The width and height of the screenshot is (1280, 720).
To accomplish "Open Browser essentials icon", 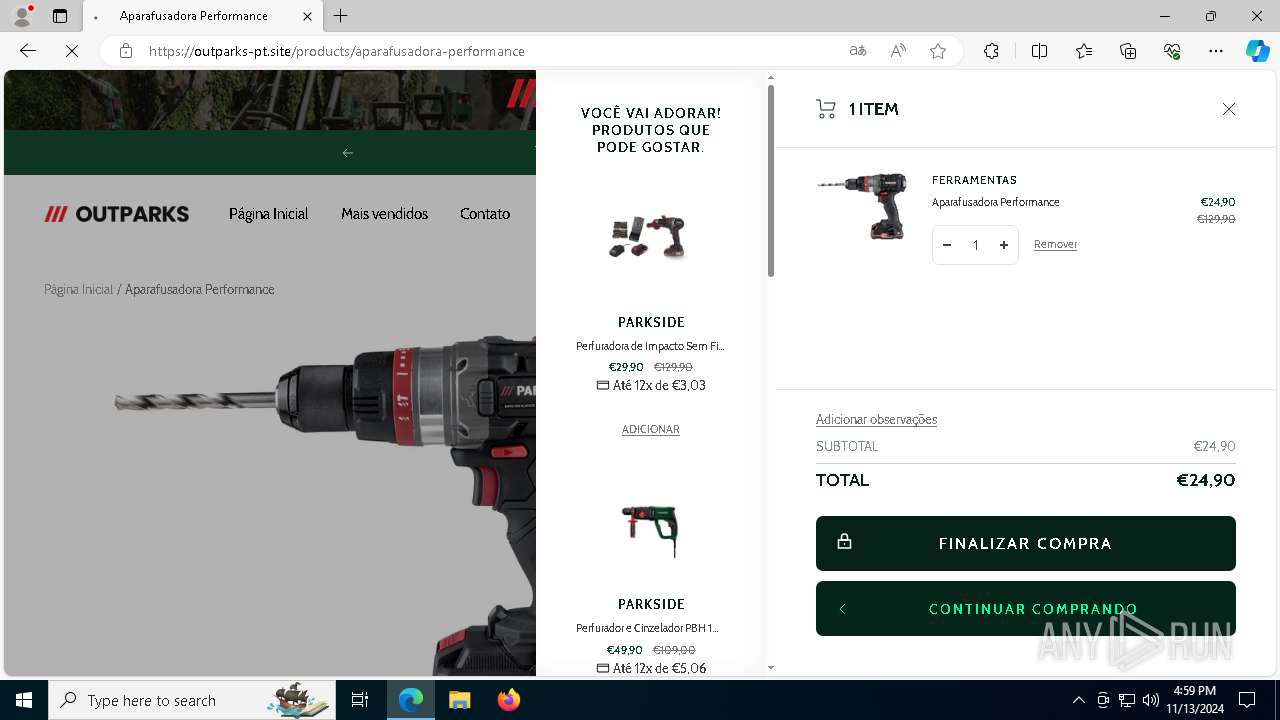I will pyautogui.click(x=1172, y=51).
